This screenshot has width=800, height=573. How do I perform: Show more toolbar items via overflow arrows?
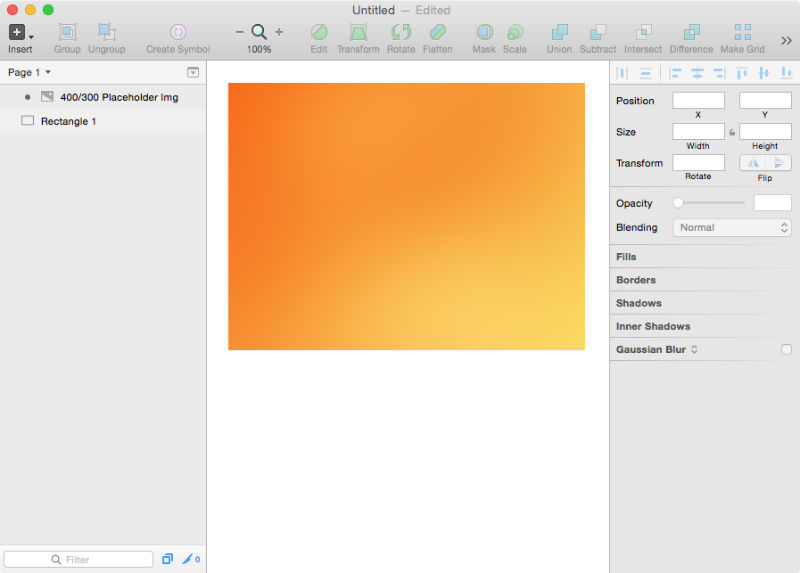(786, 40)
